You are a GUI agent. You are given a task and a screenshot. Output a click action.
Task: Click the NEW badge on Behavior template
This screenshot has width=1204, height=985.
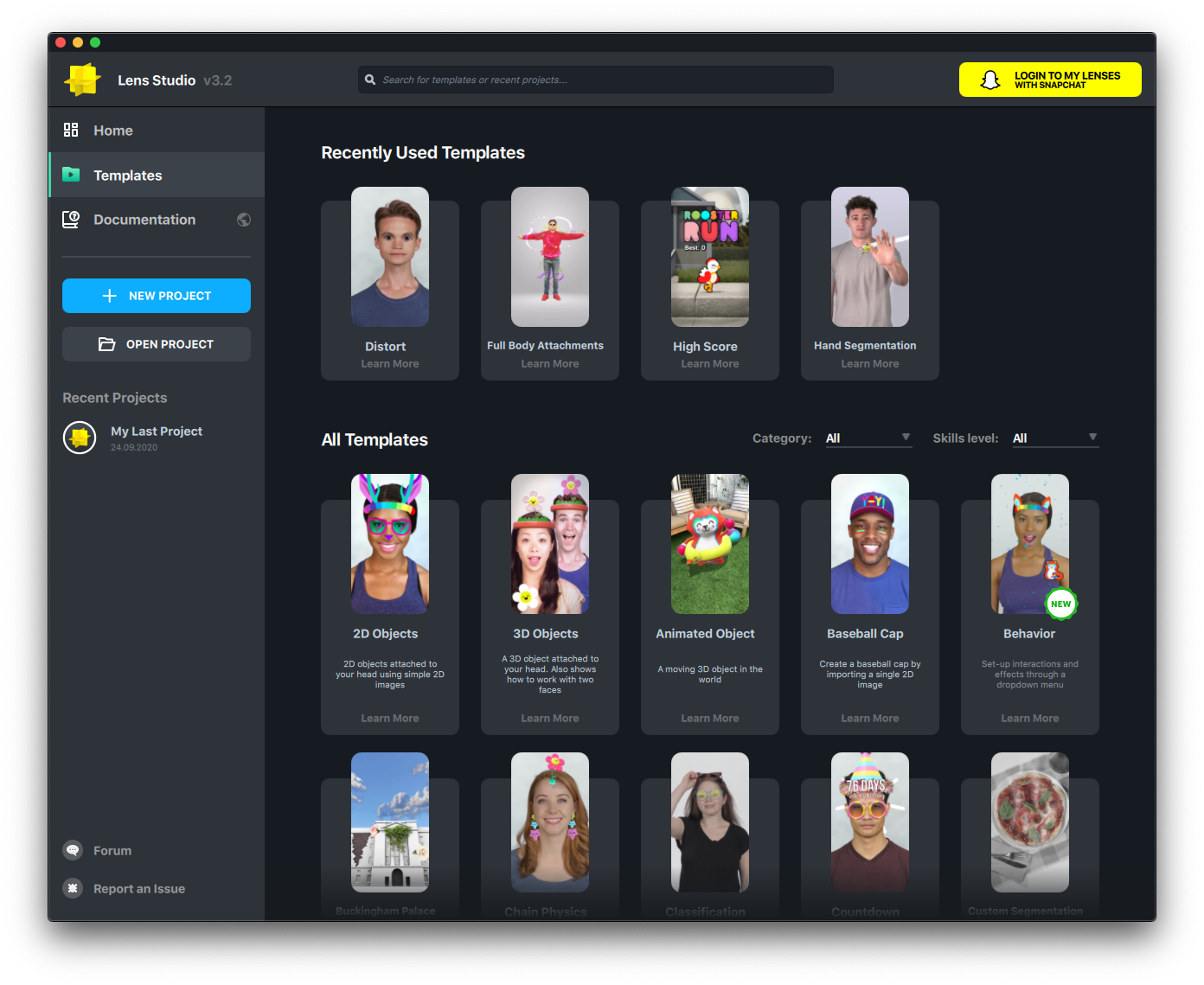point(1060,604)
